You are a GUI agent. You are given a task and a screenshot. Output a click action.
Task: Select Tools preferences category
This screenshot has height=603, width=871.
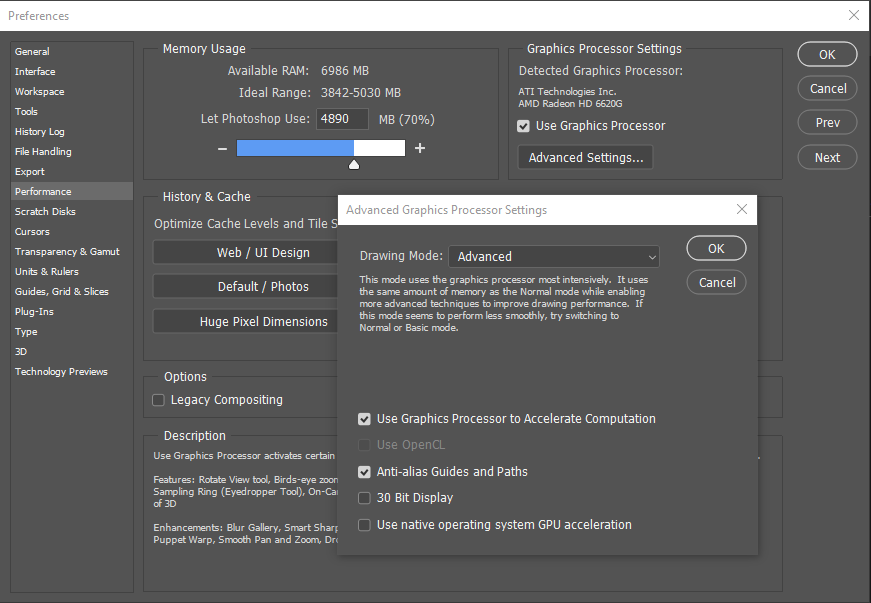tap(72, 112)
